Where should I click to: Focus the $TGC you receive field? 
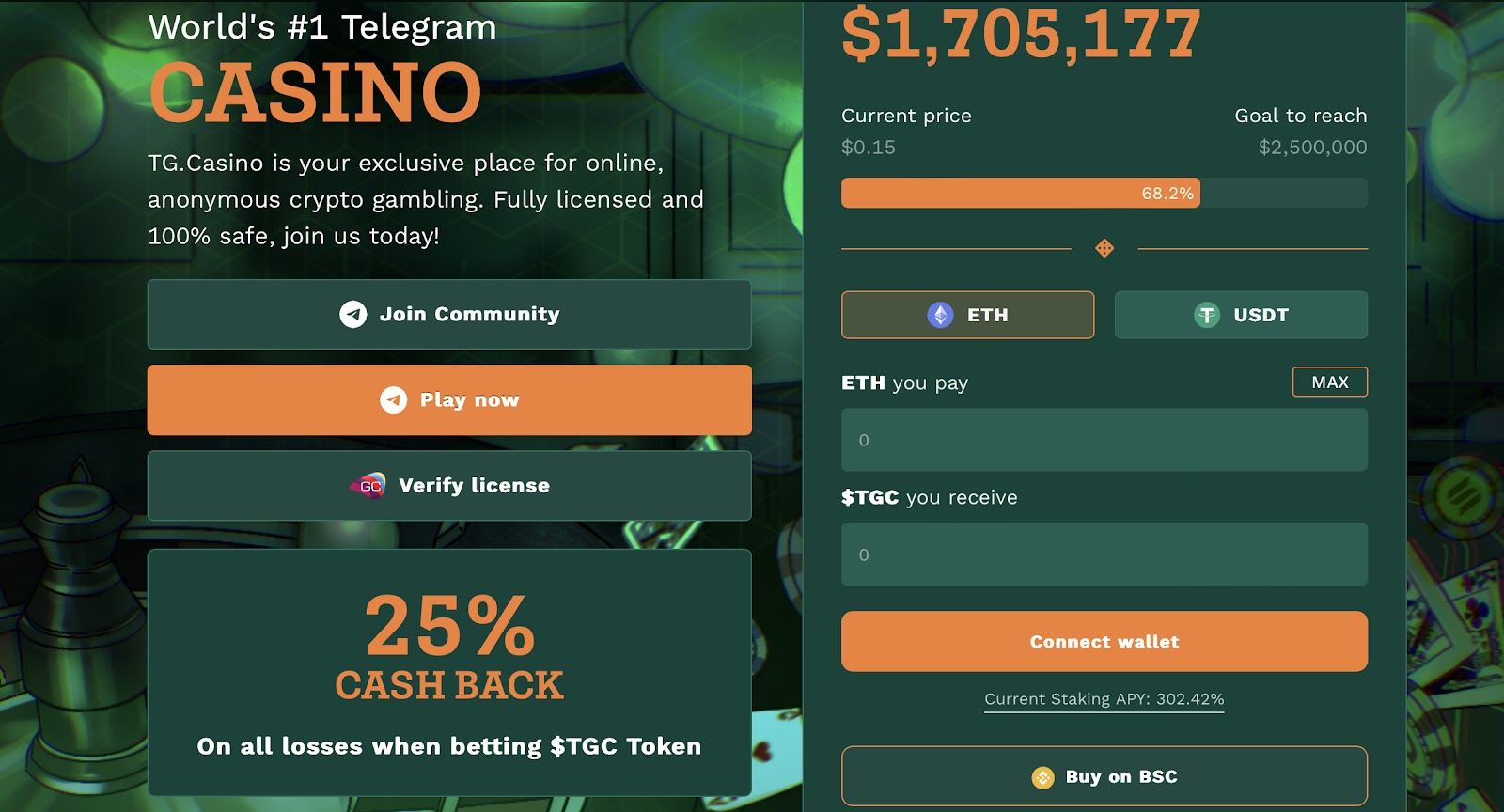(1104, 554)
